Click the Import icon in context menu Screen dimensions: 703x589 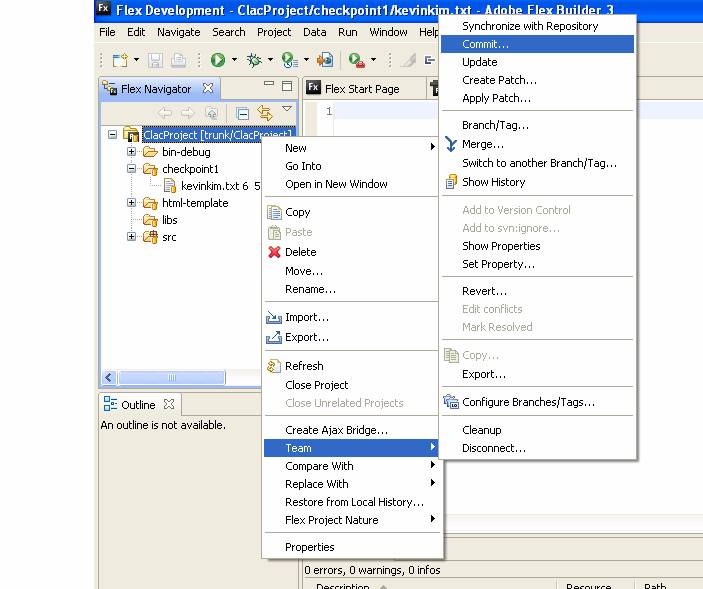[x=274, y=317]
